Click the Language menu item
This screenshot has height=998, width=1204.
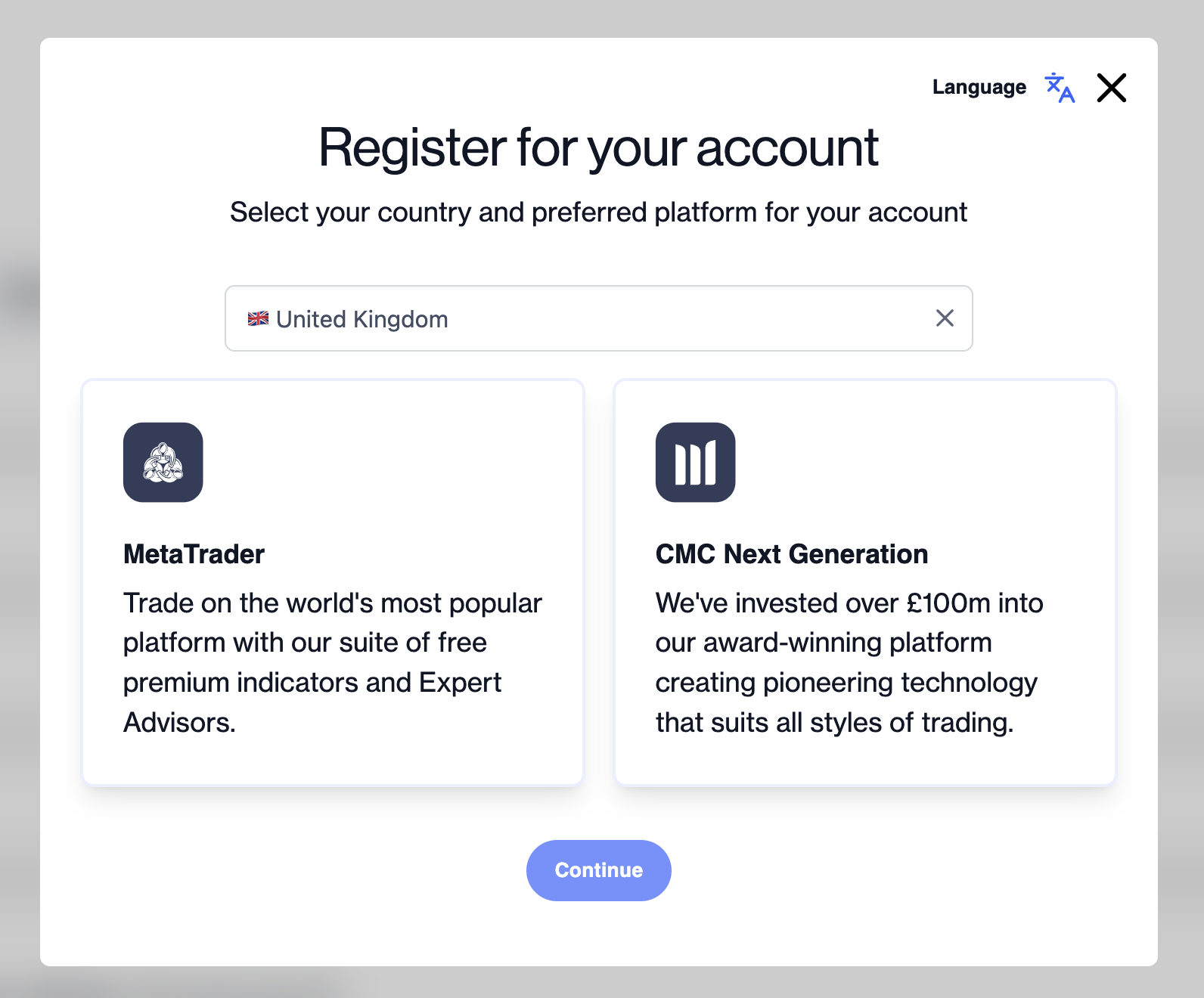point(979,87)
